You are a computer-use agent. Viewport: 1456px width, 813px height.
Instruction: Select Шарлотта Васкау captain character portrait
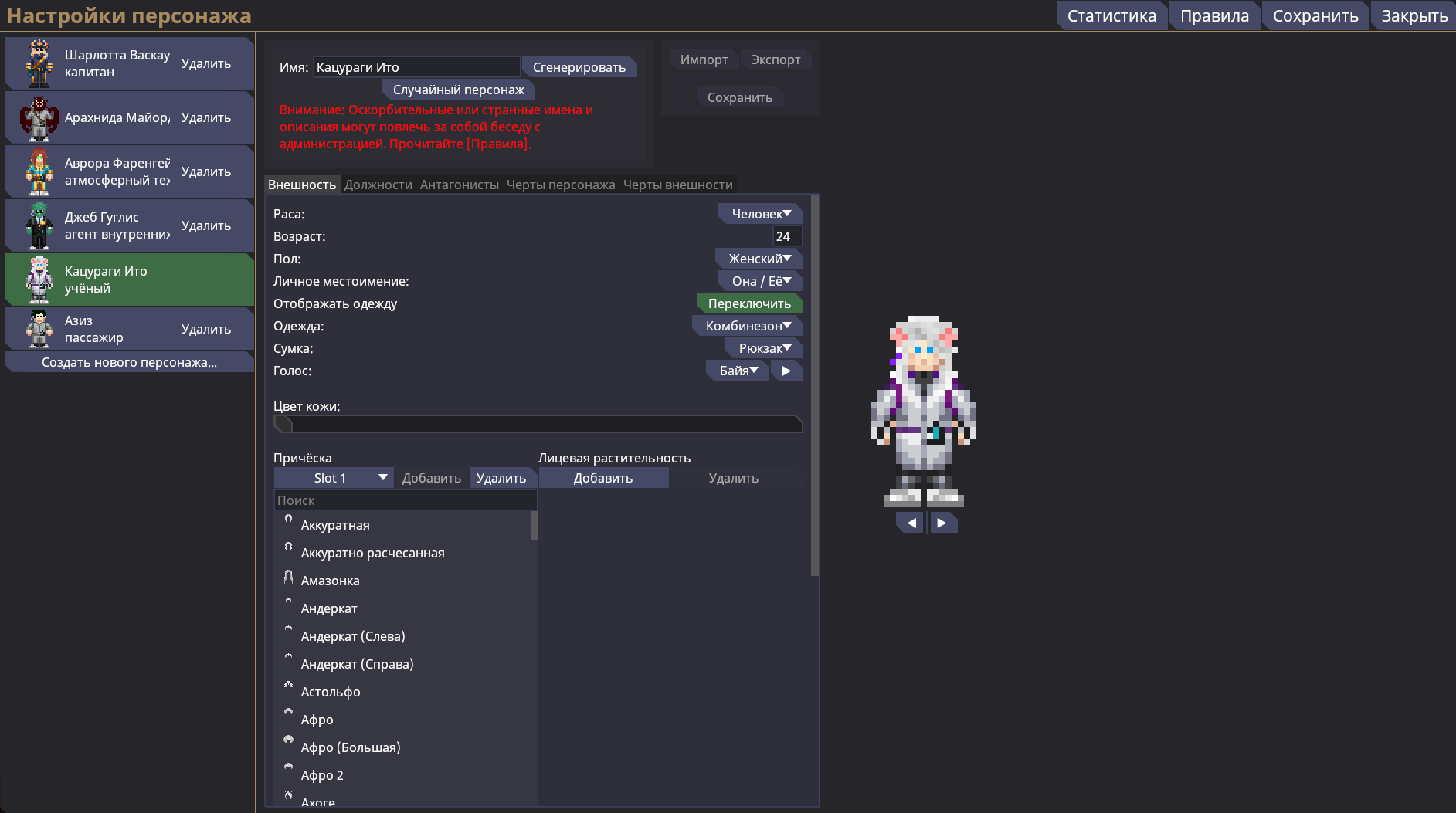pos(39,63)
